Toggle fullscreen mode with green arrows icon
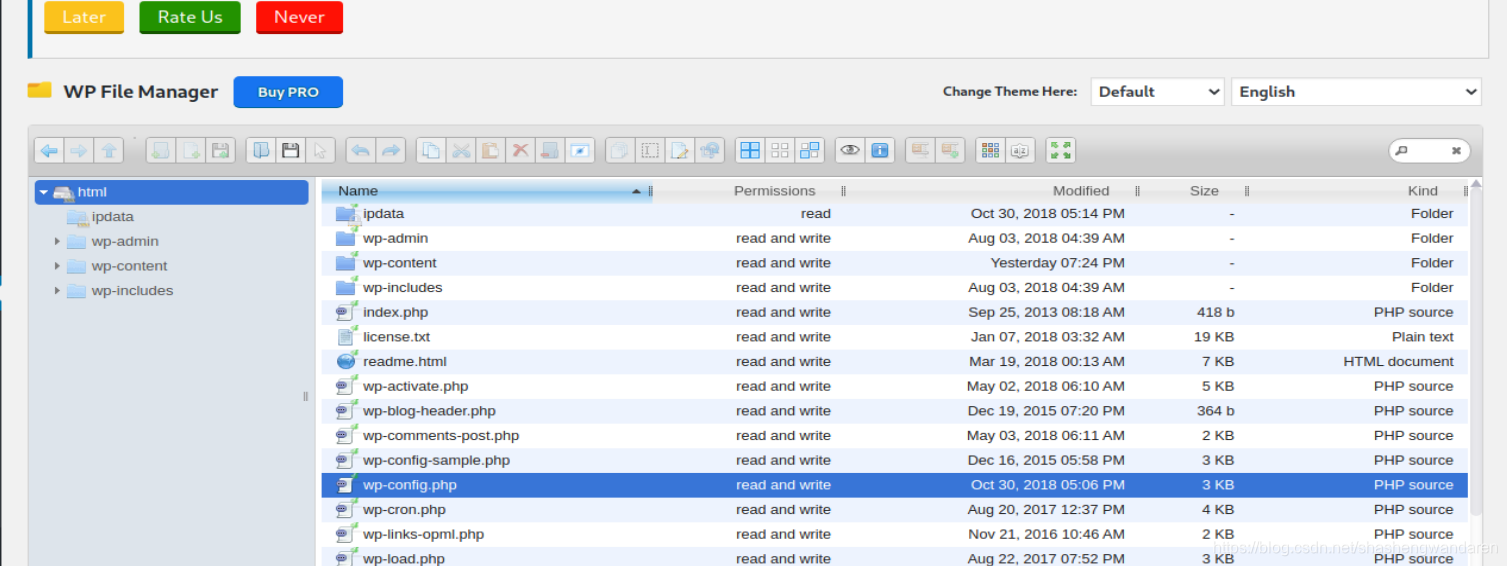This screenshot has height=566, width=1507. [x=1060, y=151]
